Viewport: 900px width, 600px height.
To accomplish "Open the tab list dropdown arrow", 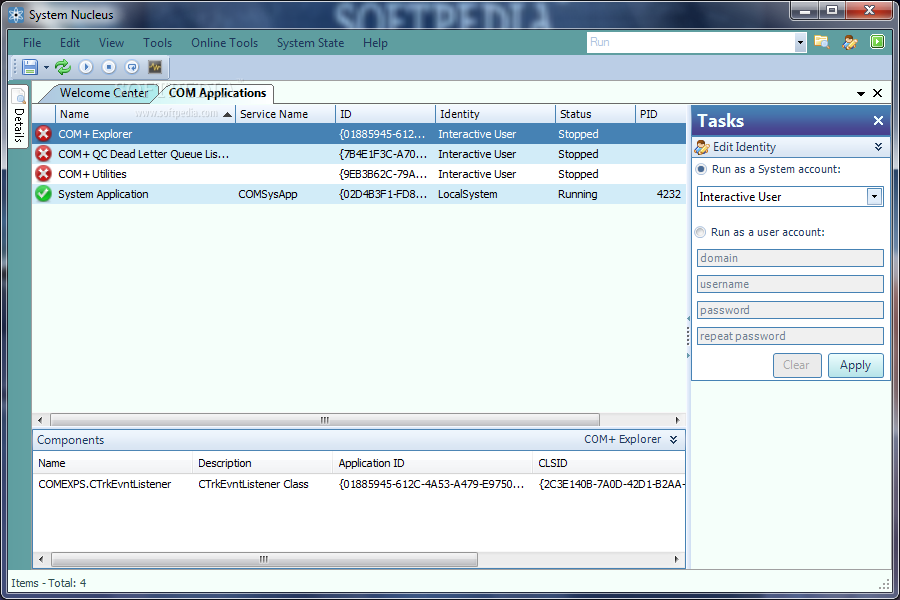I will coord(861,94).
